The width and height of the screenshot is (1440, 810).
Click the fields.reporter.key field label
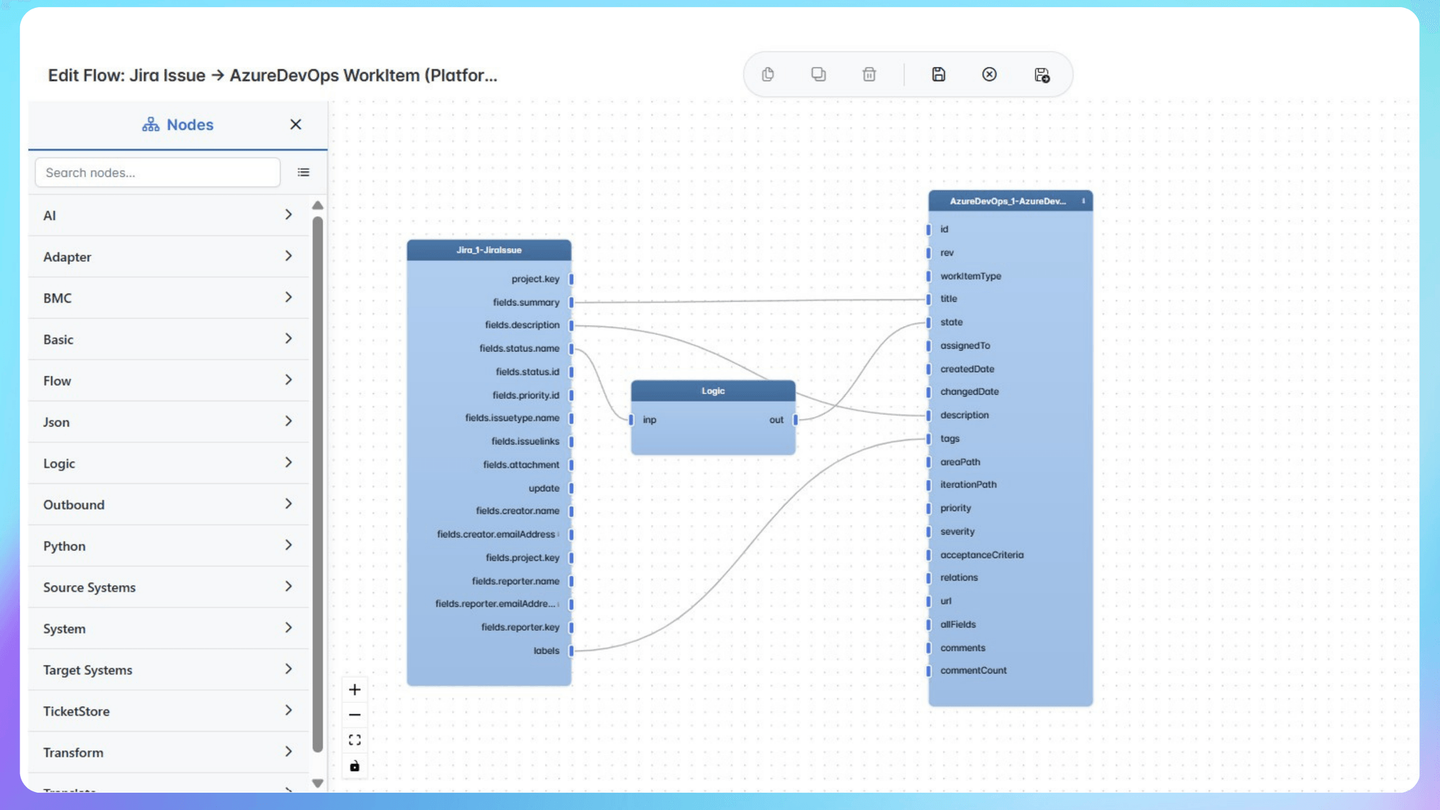pyautogui.click(x=520, y=627)
